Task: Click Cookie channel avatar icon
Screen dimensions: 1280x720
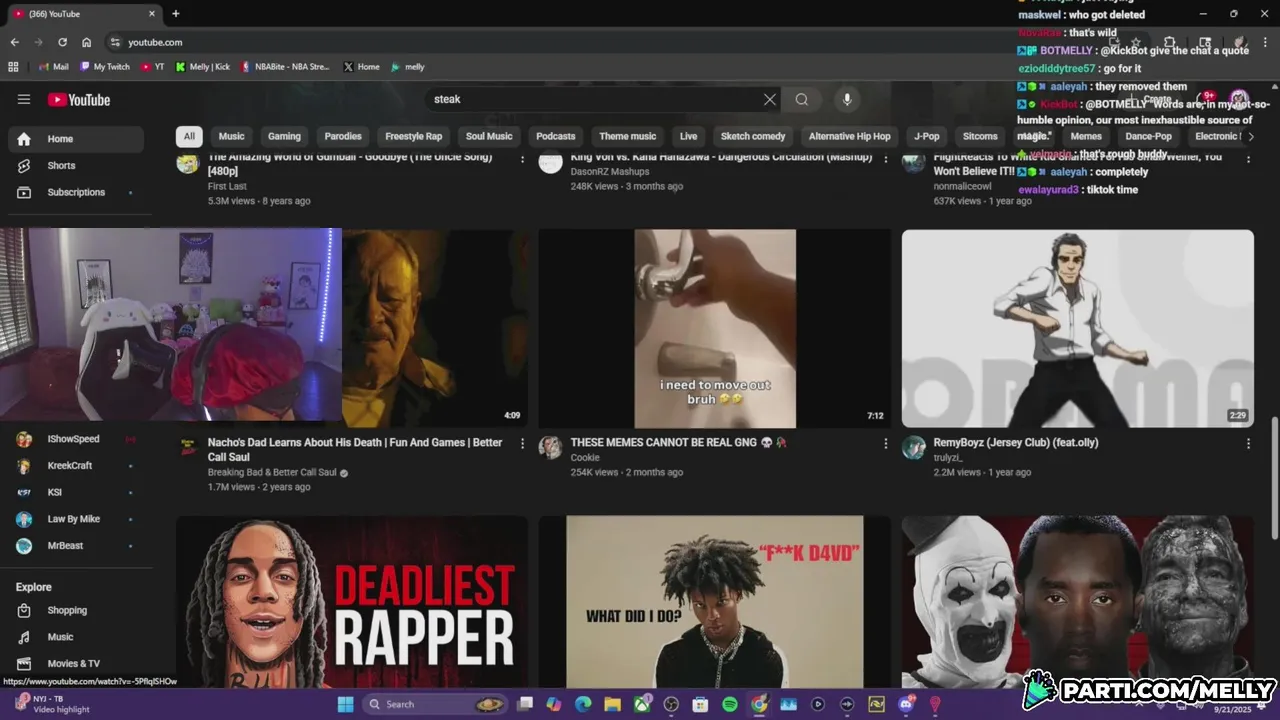Action: pyautogui.click(x=551, y=447)
